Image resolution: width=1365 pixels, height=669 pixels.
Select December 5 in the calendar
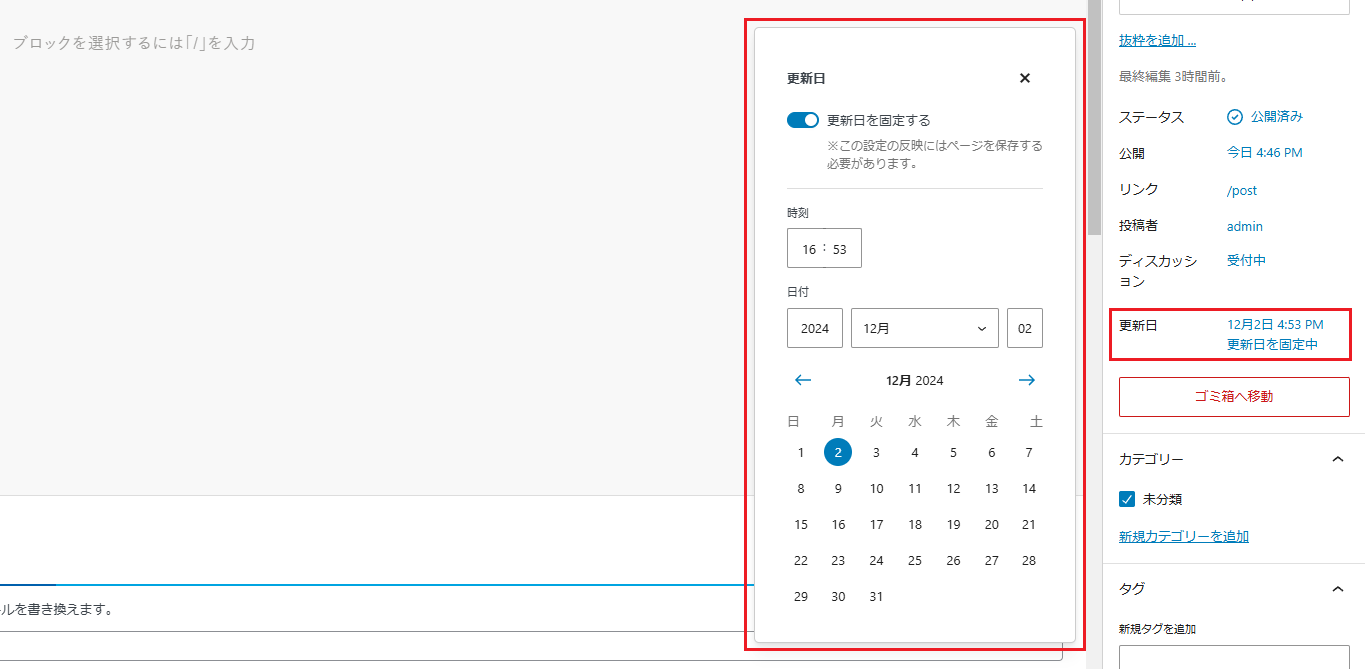click(x=953, y=453)
